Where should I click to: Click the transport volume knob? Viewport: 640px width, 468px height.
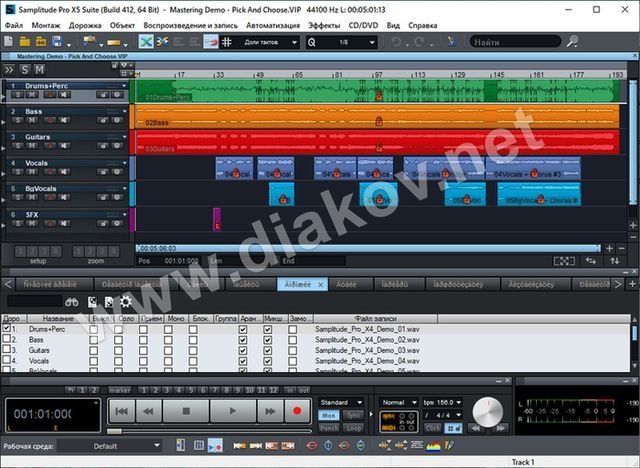487,411
